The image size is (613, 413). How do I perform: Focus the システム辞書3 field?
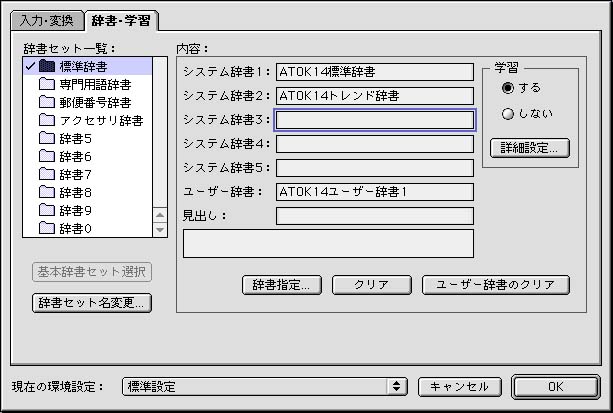[x=375, y=120]
